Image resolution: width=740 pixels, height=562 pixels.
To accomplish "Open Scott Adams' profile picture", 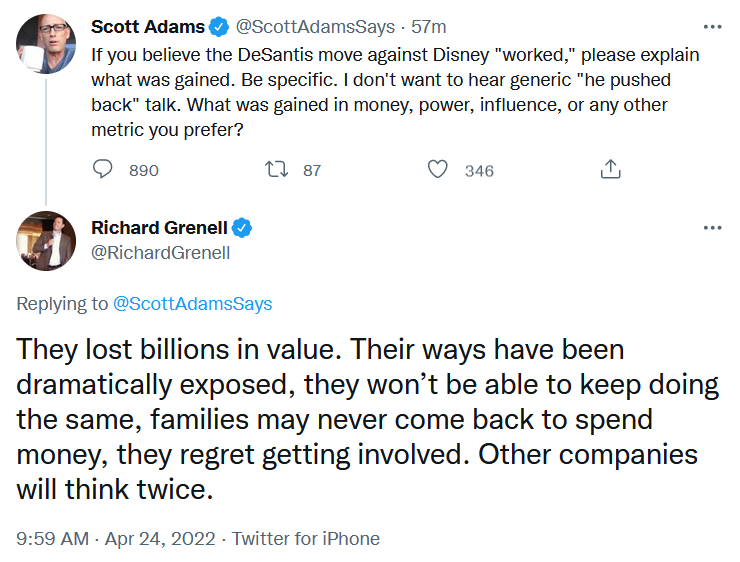I will point(46,44).
